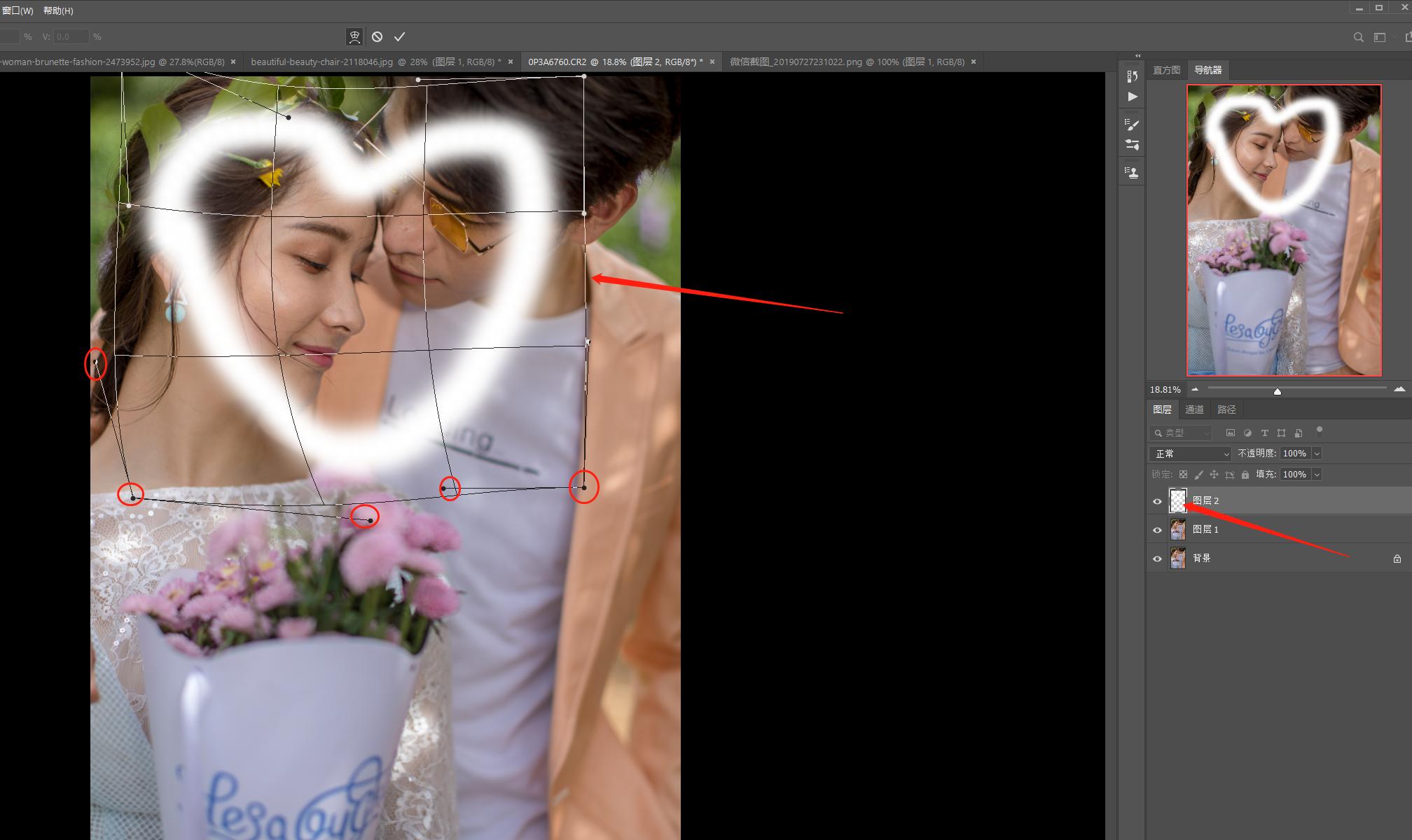Viewport: 1412px width, 840px height.
Task: Filter layers by type layers (T icon)
Action: [1264, 433]
